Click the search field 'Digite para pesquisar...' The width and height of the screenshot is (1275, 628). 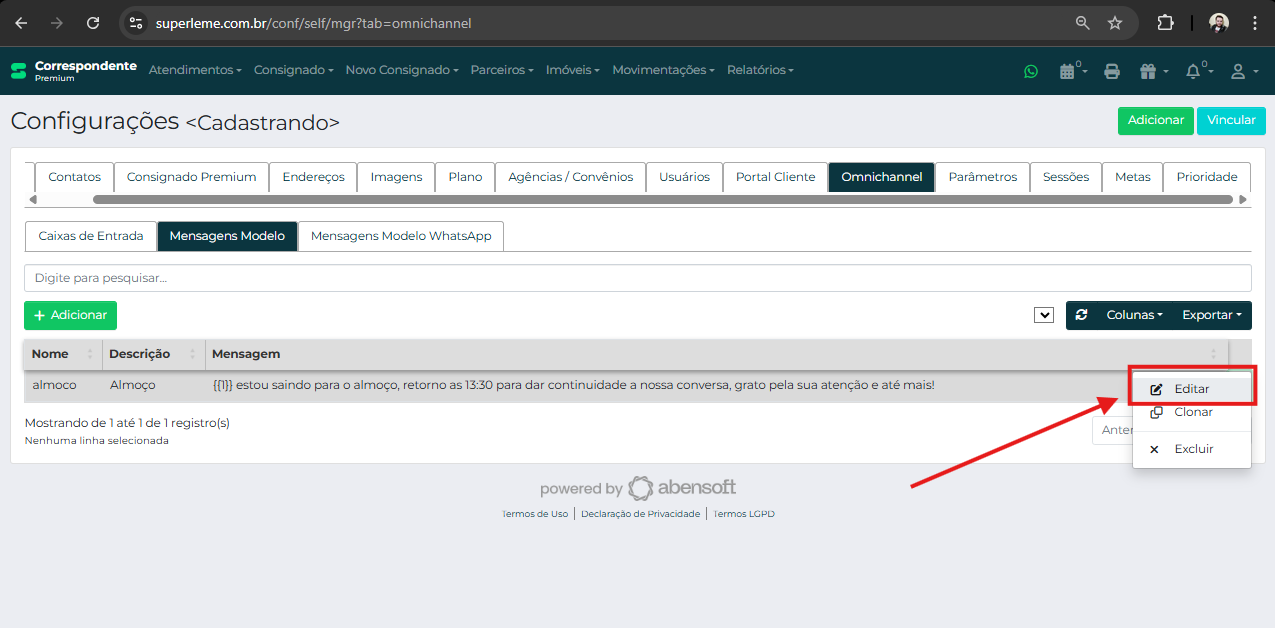pyautogui.click(x=637, y=278)
